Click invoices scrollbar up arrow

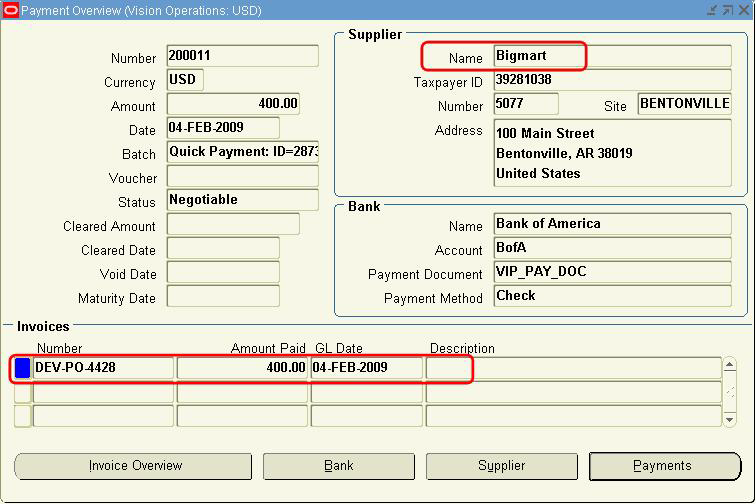[x=729, y=365]
